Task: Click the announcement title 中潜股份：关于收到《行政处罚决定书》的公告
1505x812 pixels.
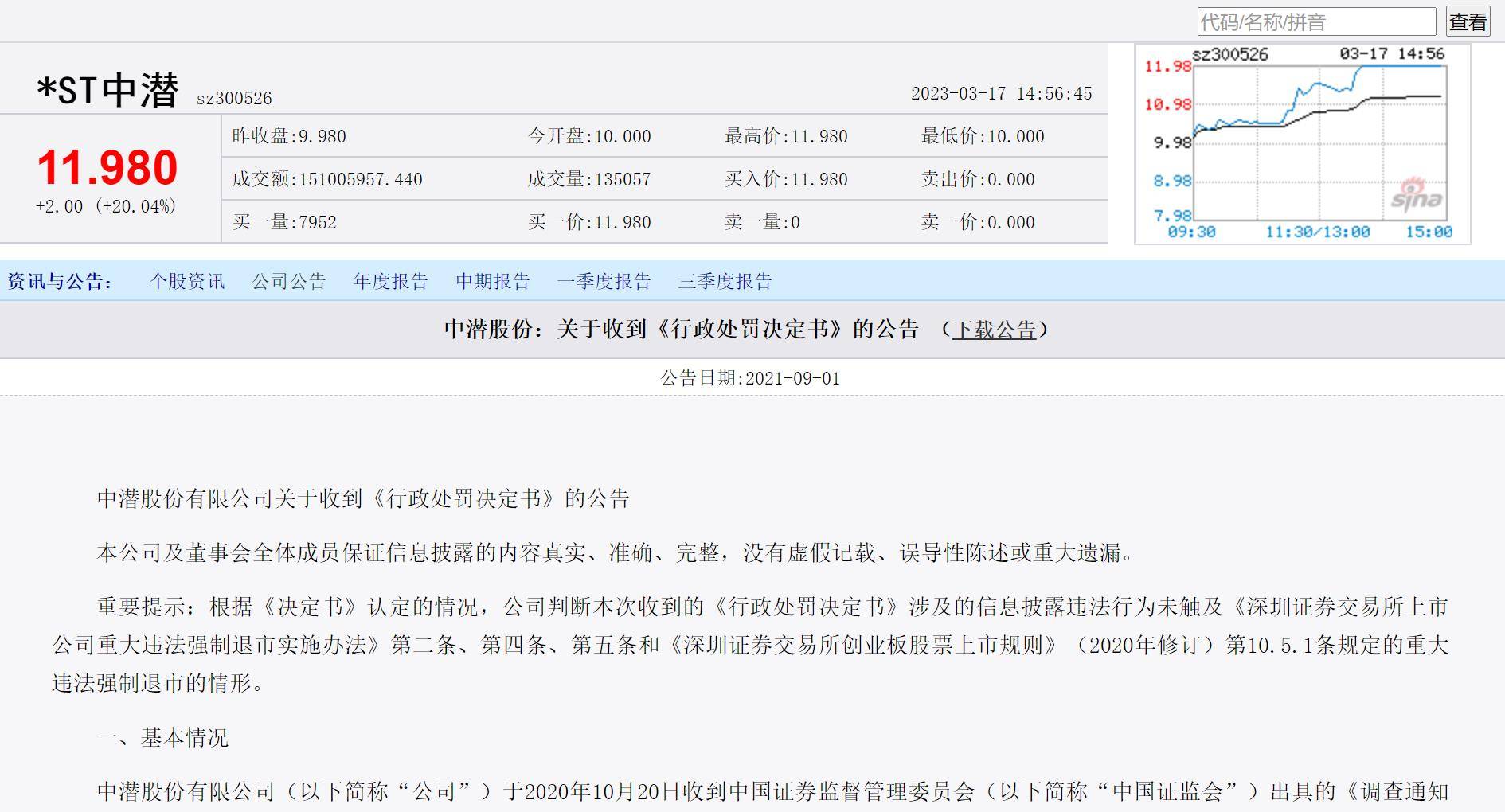Action: coord(682,329)
